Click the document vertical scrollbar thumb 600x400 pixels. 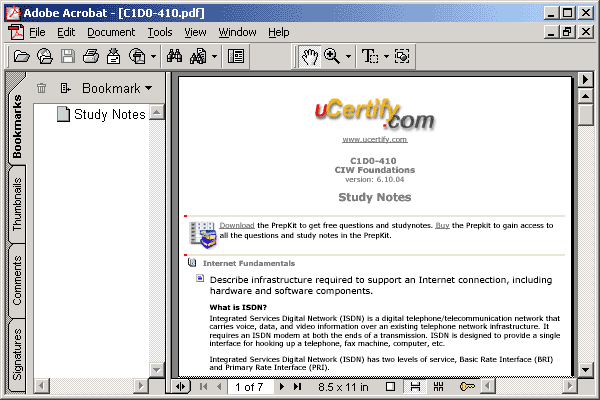pos(585,115)
